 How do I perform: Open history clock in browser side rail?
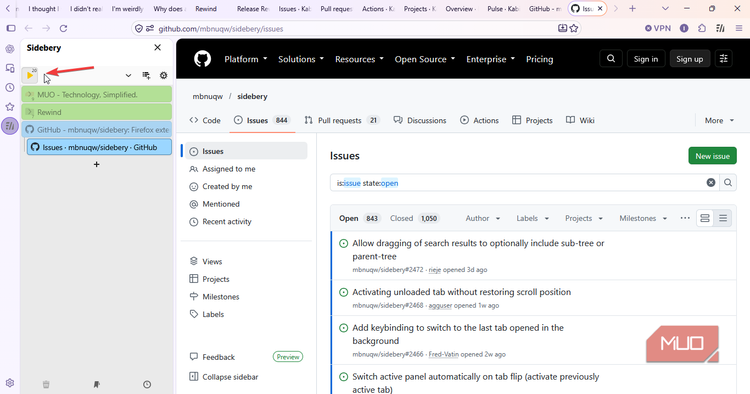pyautogui.click(x=10, y=88)
